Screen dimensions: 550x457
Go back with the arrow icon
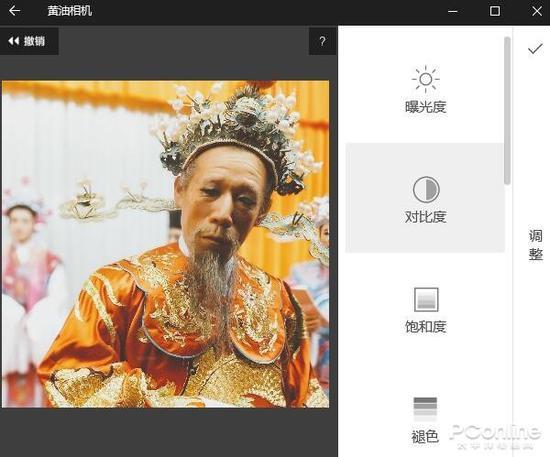[x=14, y=11]
